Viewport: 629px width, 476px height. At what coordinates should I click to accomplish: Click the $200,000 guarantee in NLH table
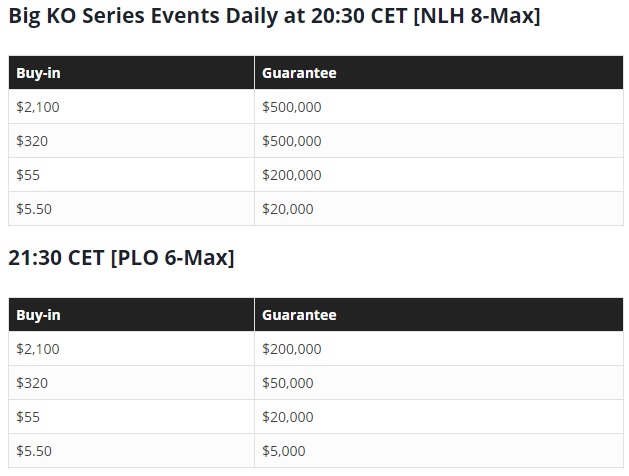pyautogui.click(x=291, y=175)
